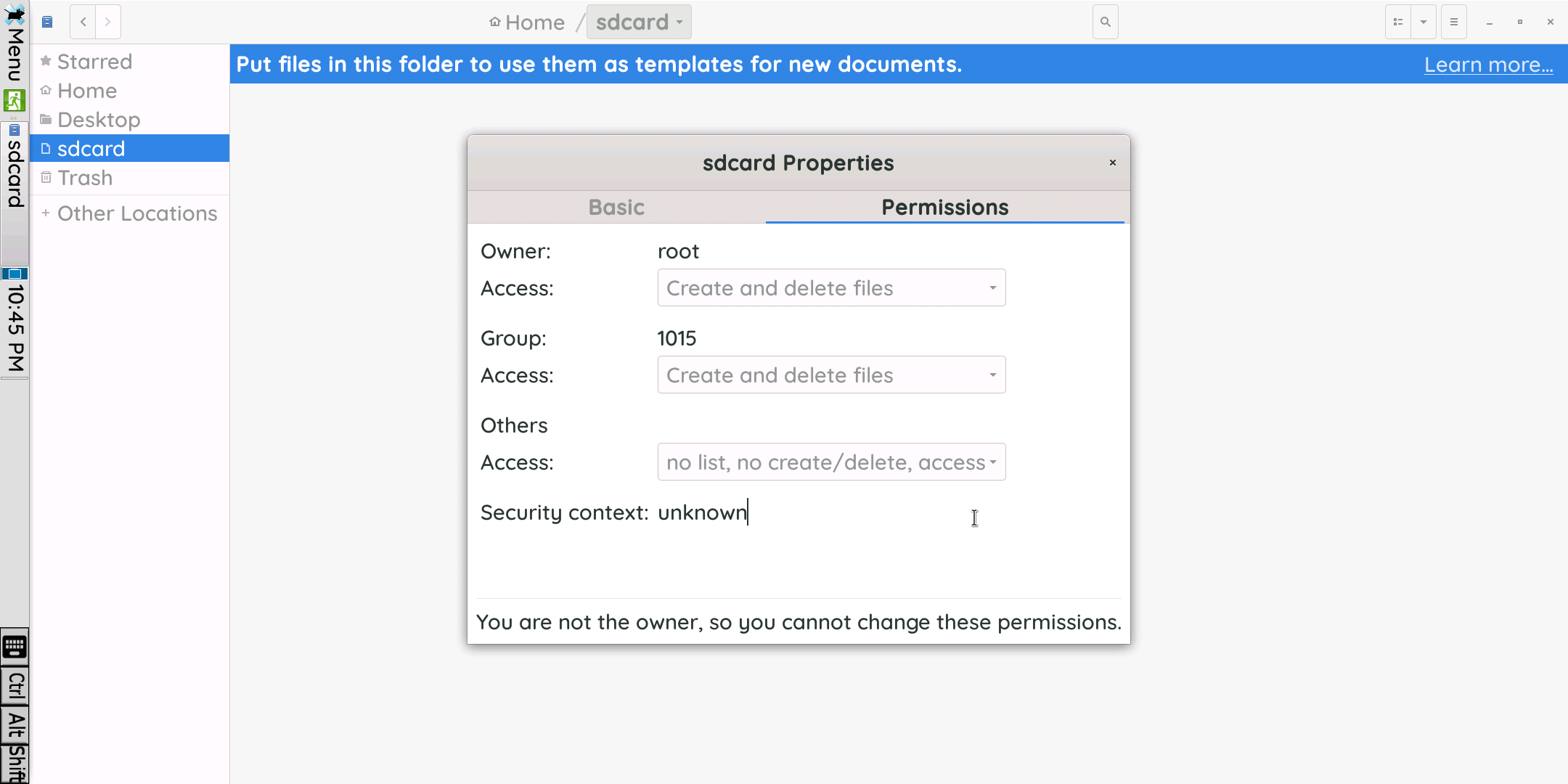Click the search magnifier icon

(1105, 22)
